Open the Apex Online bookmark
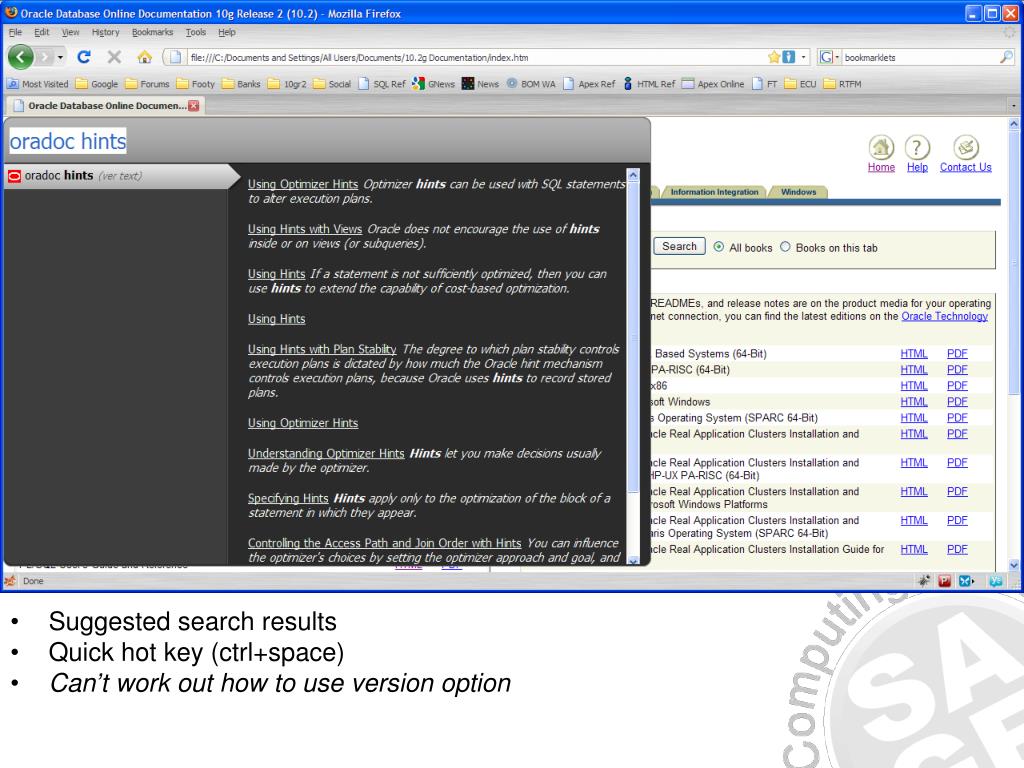The height and width of the screenshot is (768, 1024). 713,84
